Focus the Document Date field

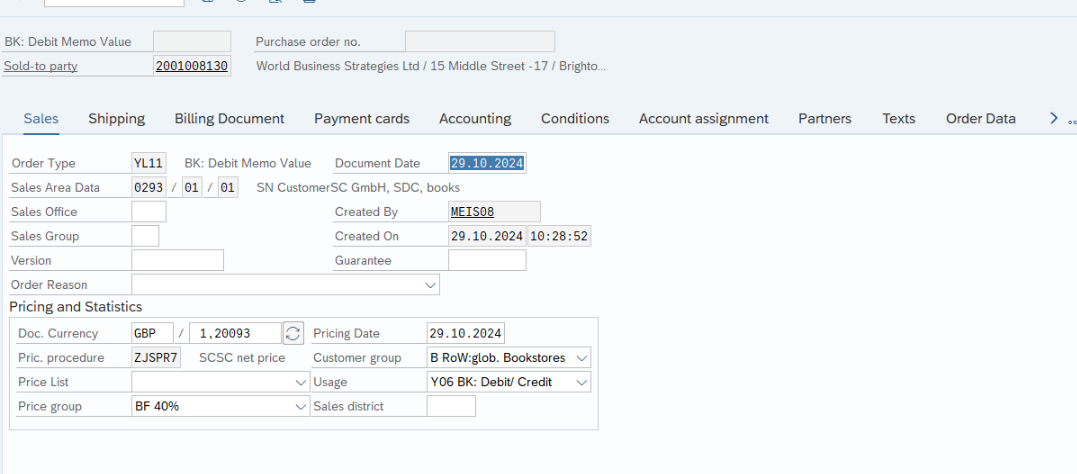(x=487, y=163)
